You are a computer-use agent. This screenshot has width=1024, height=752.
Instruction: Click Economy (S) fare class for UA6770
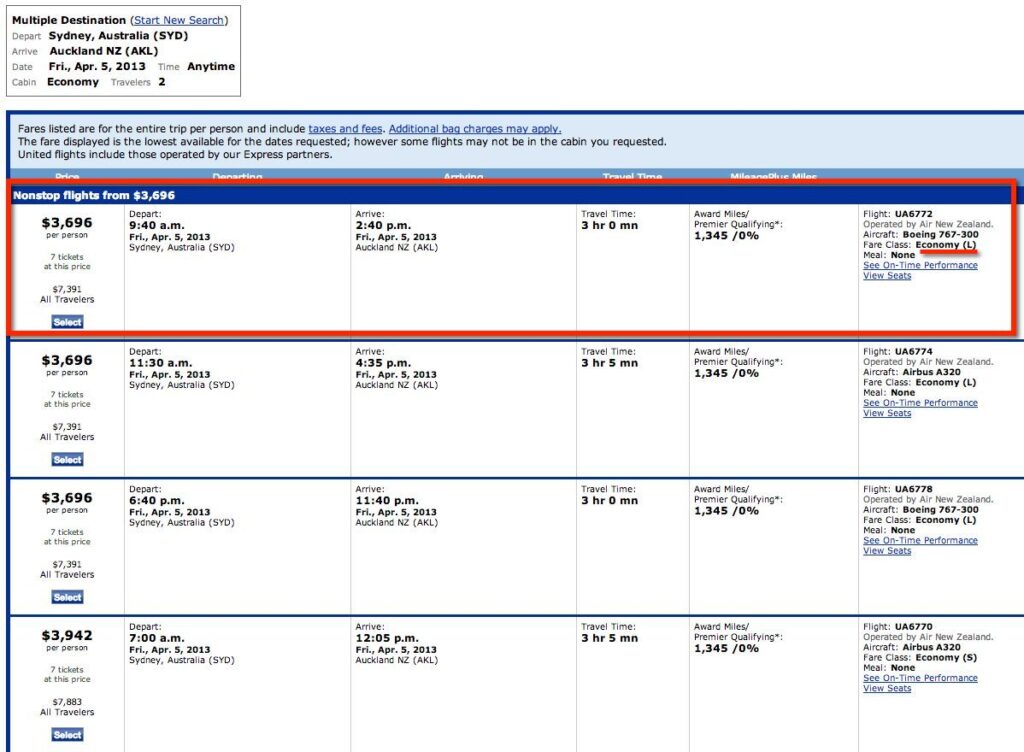tap(946, 657)
